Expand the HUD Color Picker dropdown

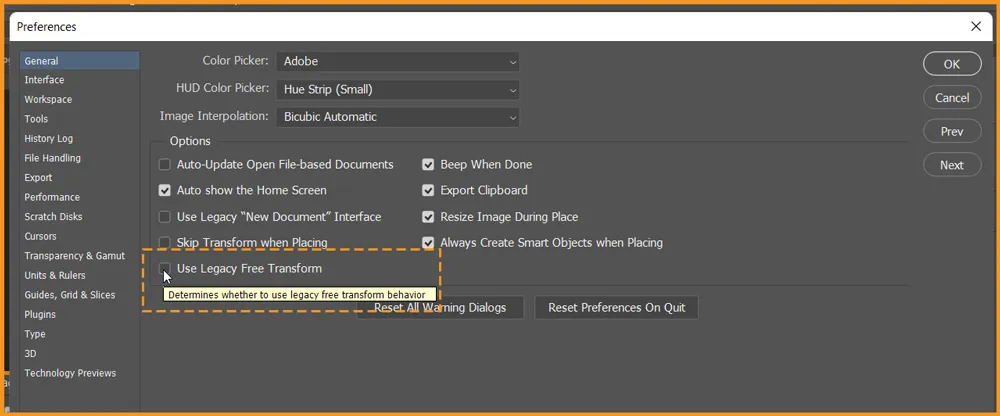pyautogui.click(x=398, y=90)
